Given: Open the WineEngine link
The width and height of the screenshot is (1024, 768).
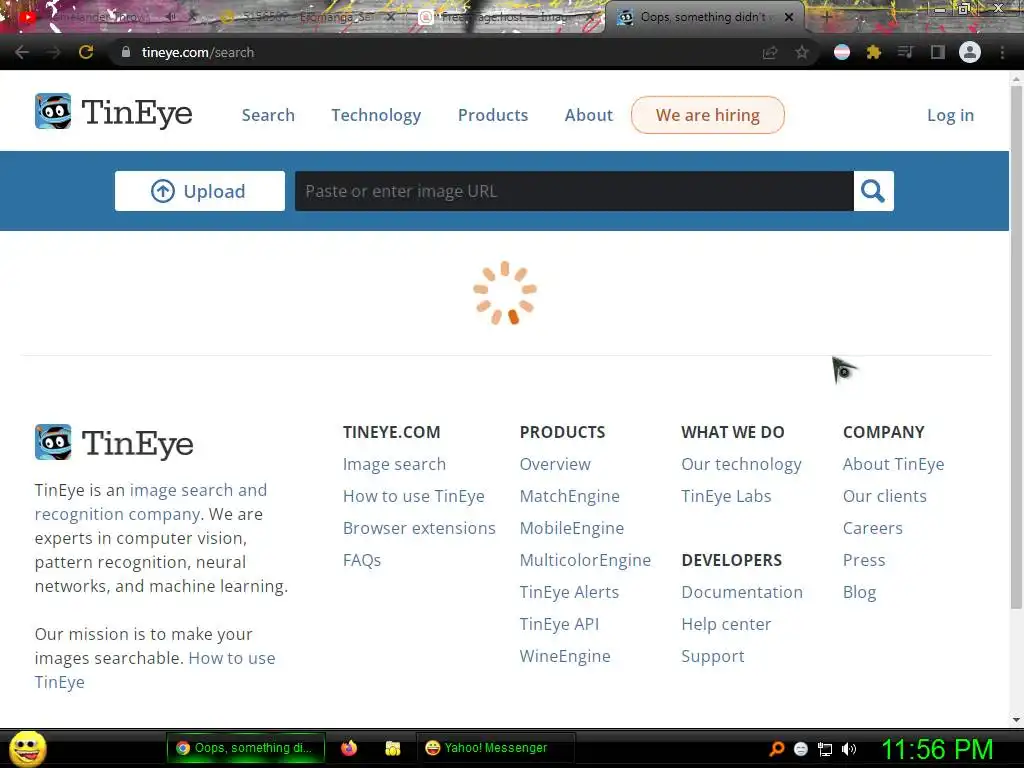Looking at the screenshot, I should [565, 656].
